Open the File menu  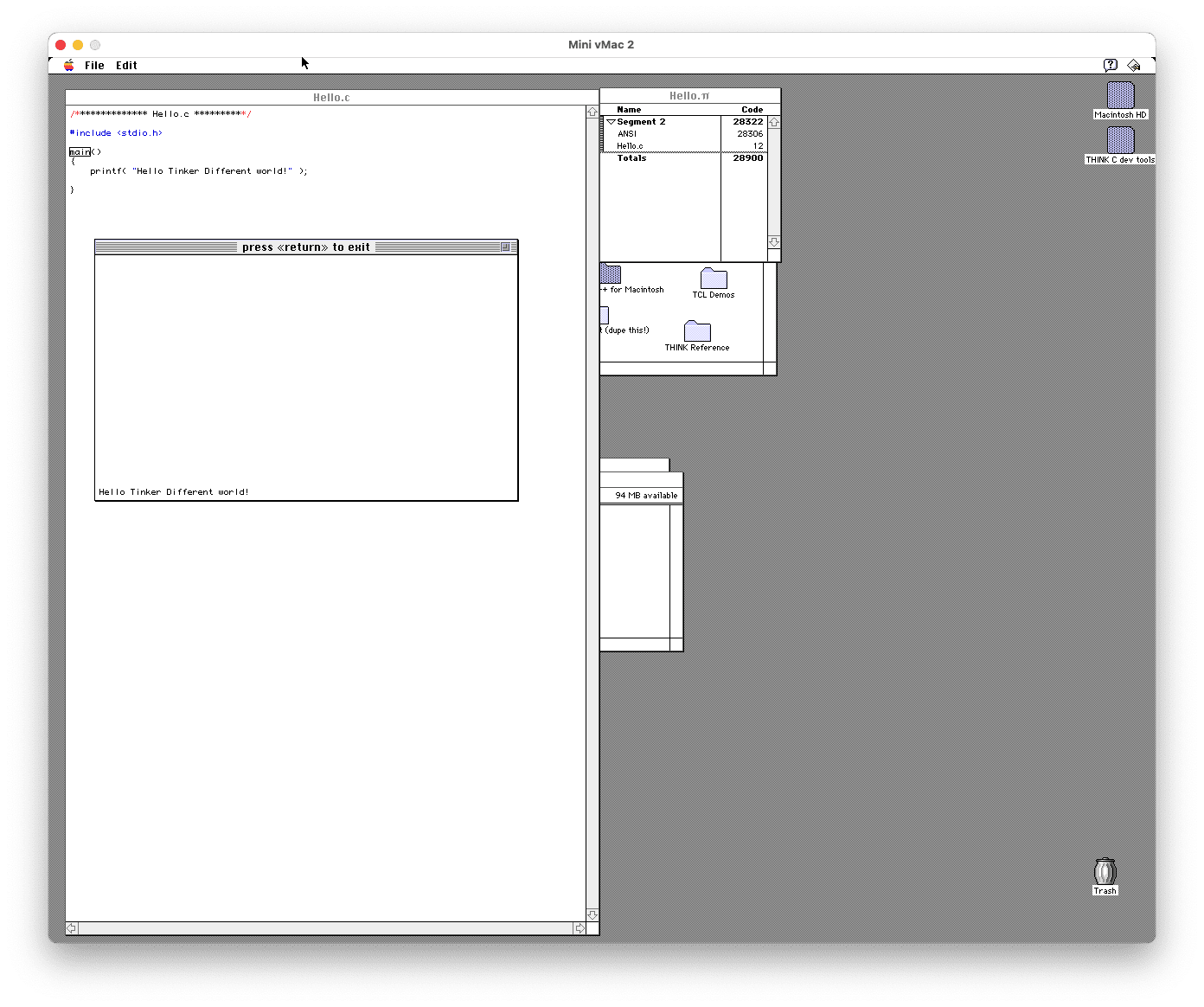click(94, 65)
